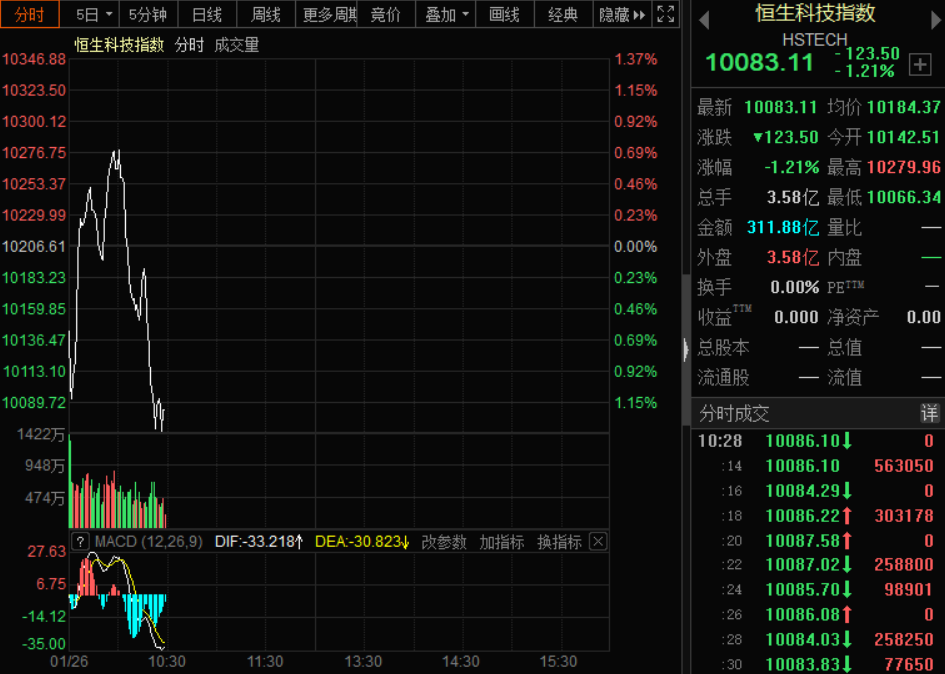Click the latest price 10083.11 in header
This screenshot has width=945, height=674.
click(x=759, y=63)
